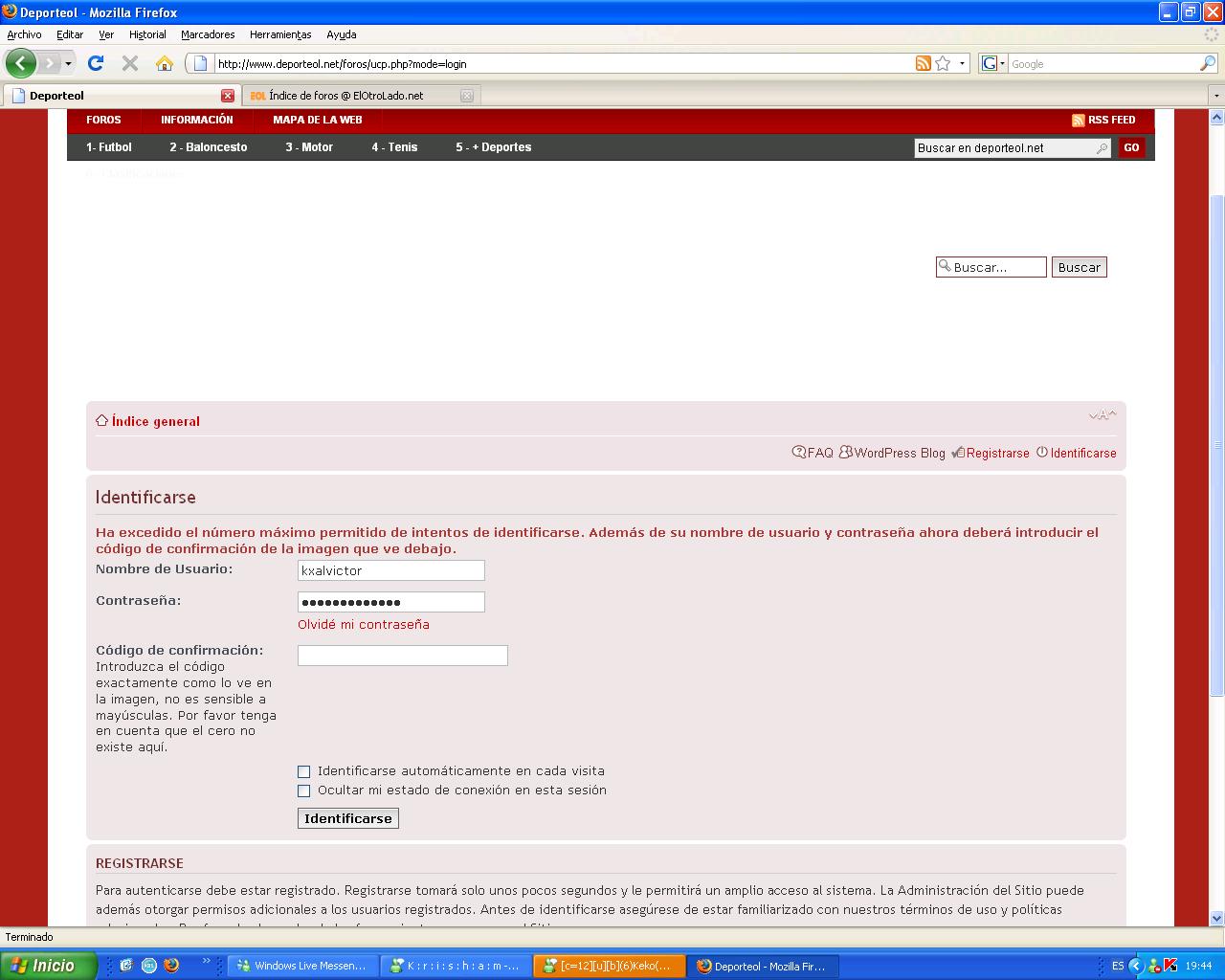Click the font size change icon
Screen dimensions: 1225x980
pyautogui.click(x=1102, y=415)
